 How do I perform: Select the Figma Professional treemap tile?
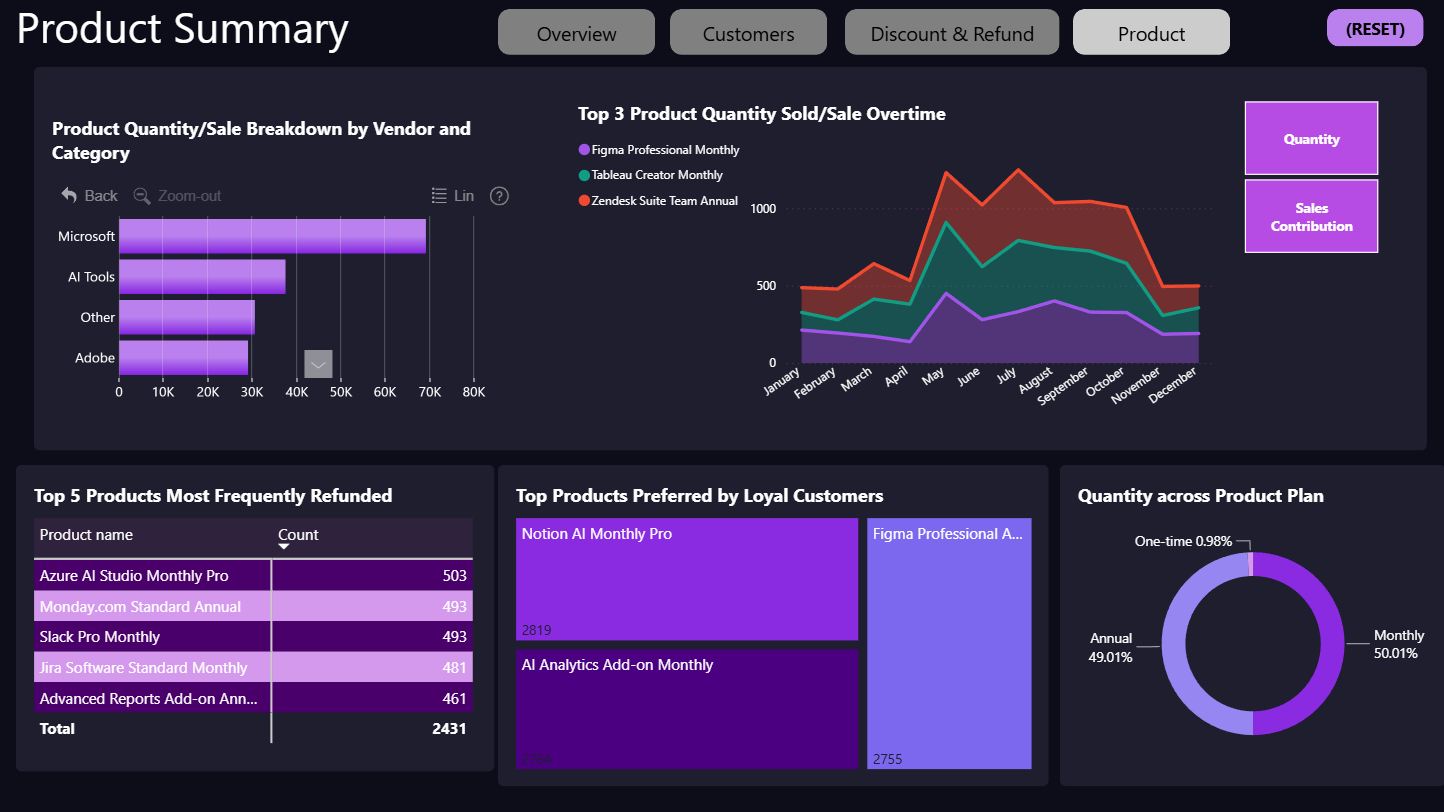click(949, 644)
